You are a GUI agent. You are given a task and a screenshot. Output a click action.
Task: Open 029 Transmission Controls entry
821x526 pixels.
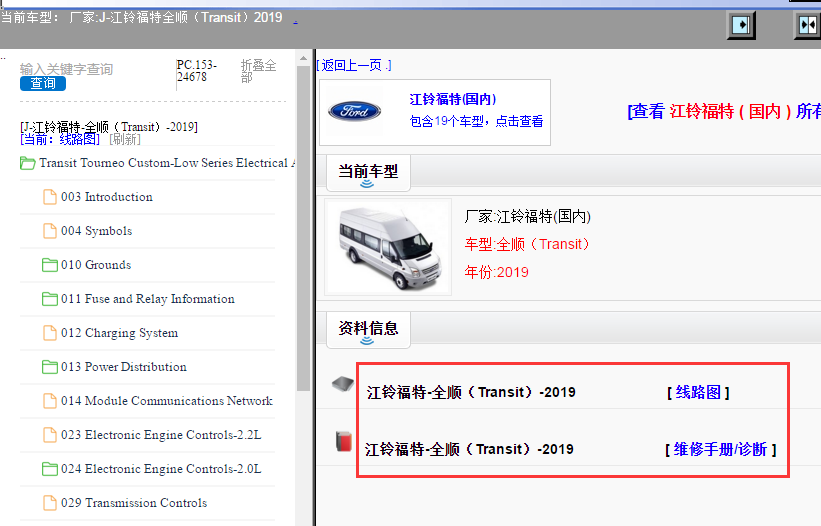(134, 503)
